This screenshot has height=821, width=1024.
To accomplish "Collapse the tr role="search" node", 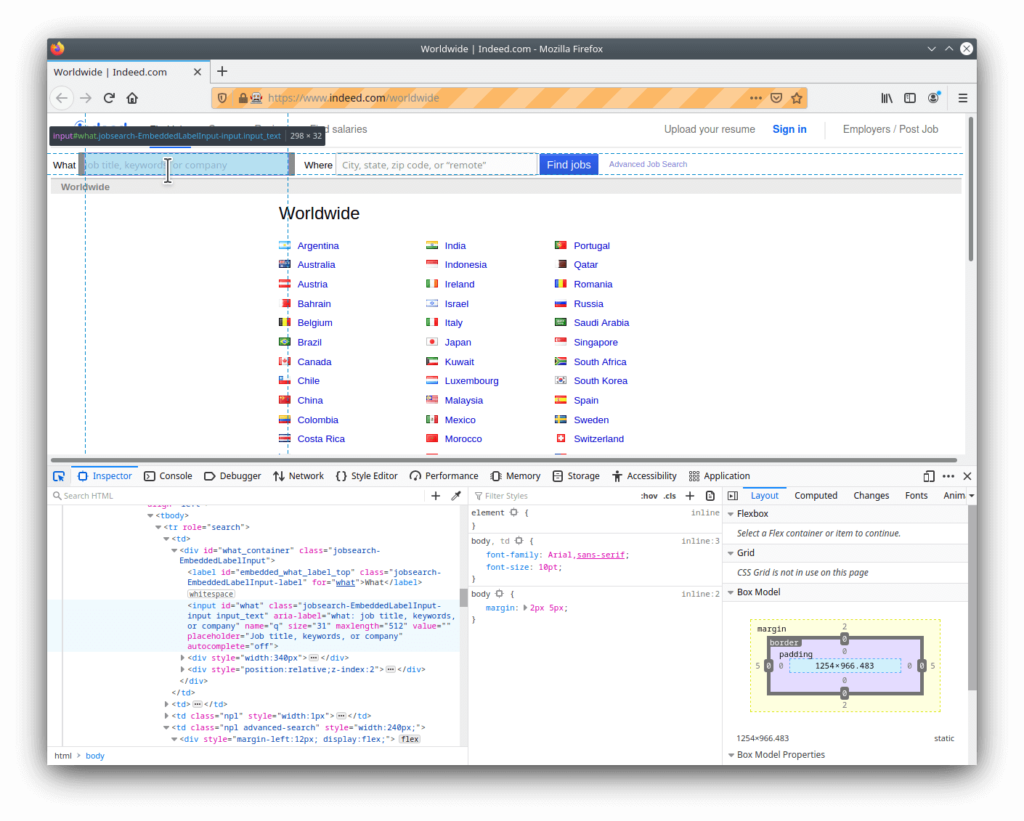I will click(x=159, y=527).
